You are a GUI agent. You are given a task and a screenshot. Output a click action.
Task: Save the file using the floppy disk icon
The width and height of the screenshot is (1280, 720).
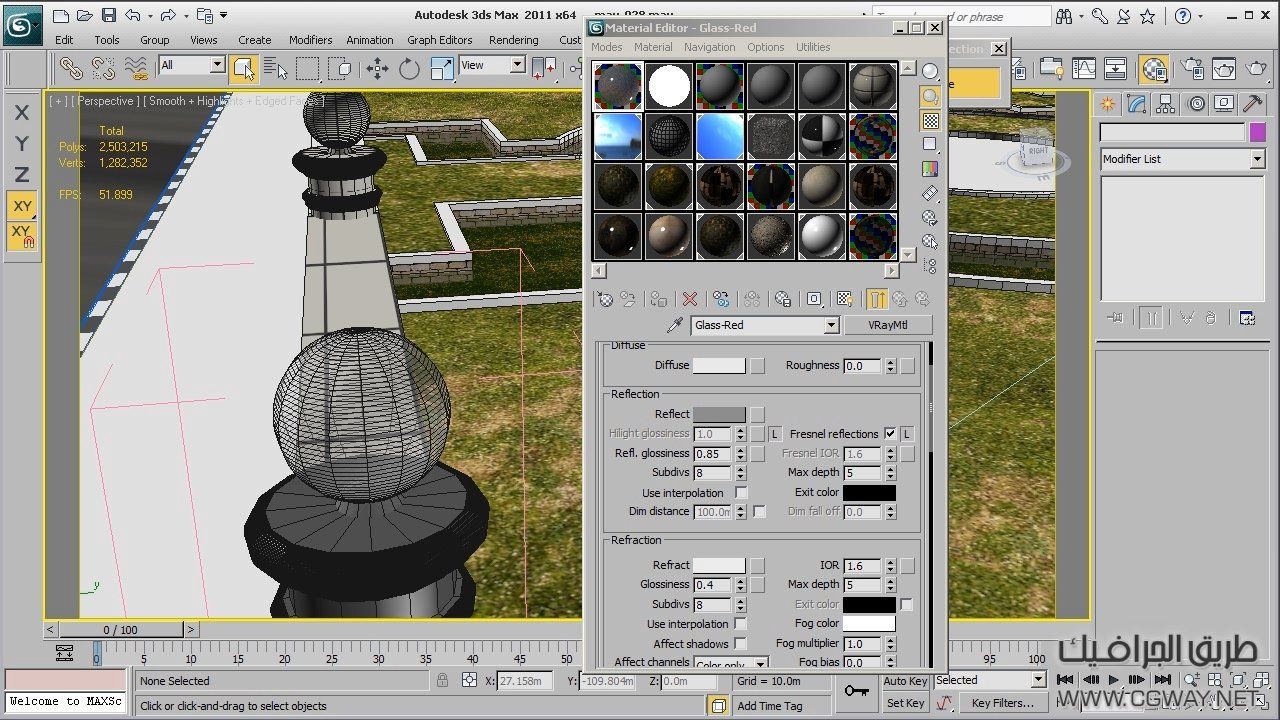tap(108, 15)
